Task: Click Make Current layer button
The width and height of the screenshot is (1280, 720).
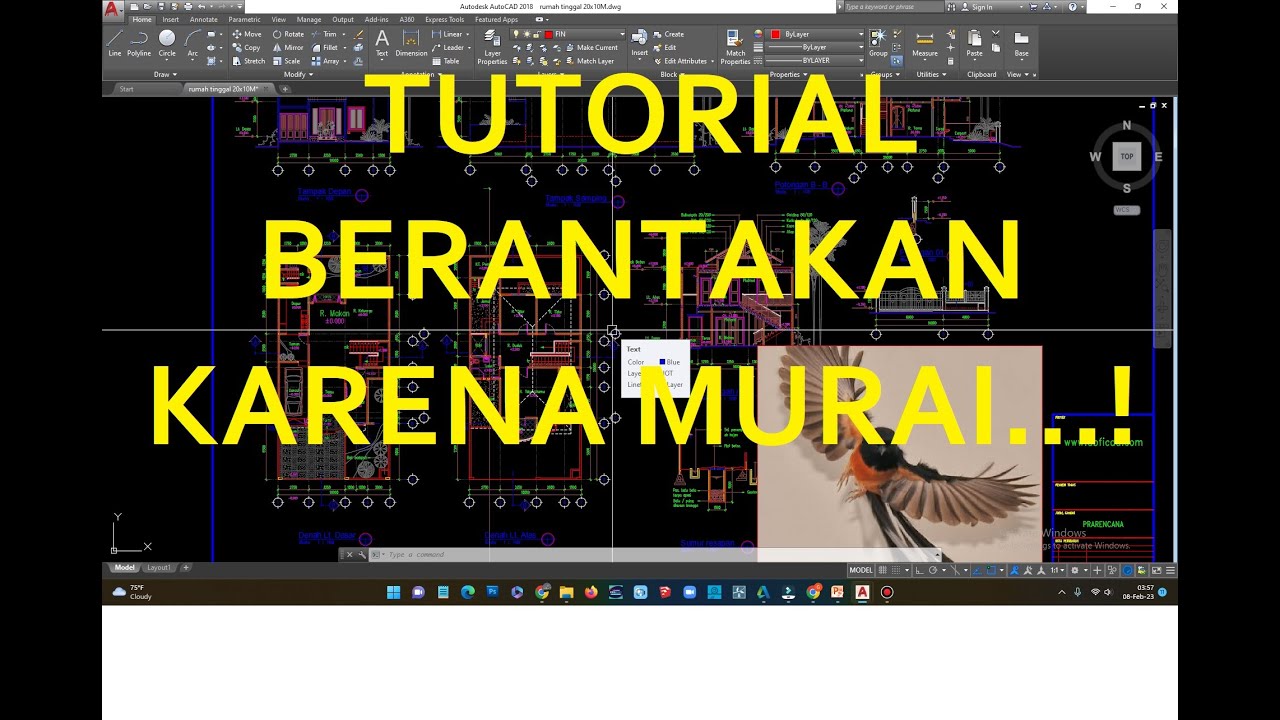Action: click(x=590, y=47)
